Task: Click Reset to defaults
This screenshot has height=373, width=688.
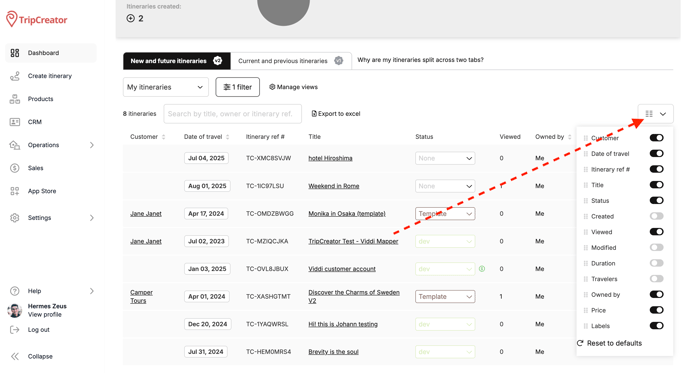Action: [609, 343]
